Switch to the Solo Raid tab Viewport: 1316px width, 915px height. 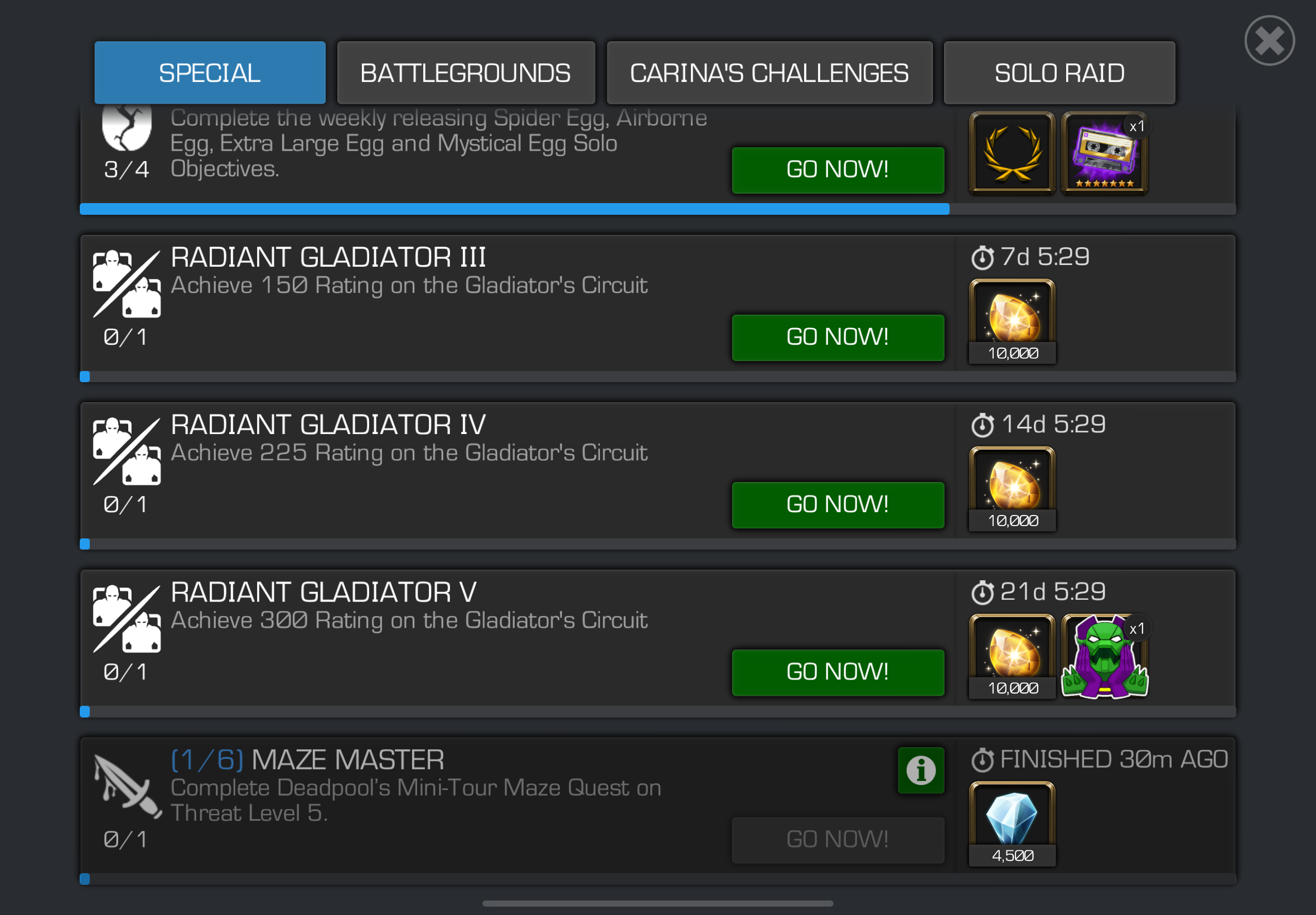[1059, 73]
